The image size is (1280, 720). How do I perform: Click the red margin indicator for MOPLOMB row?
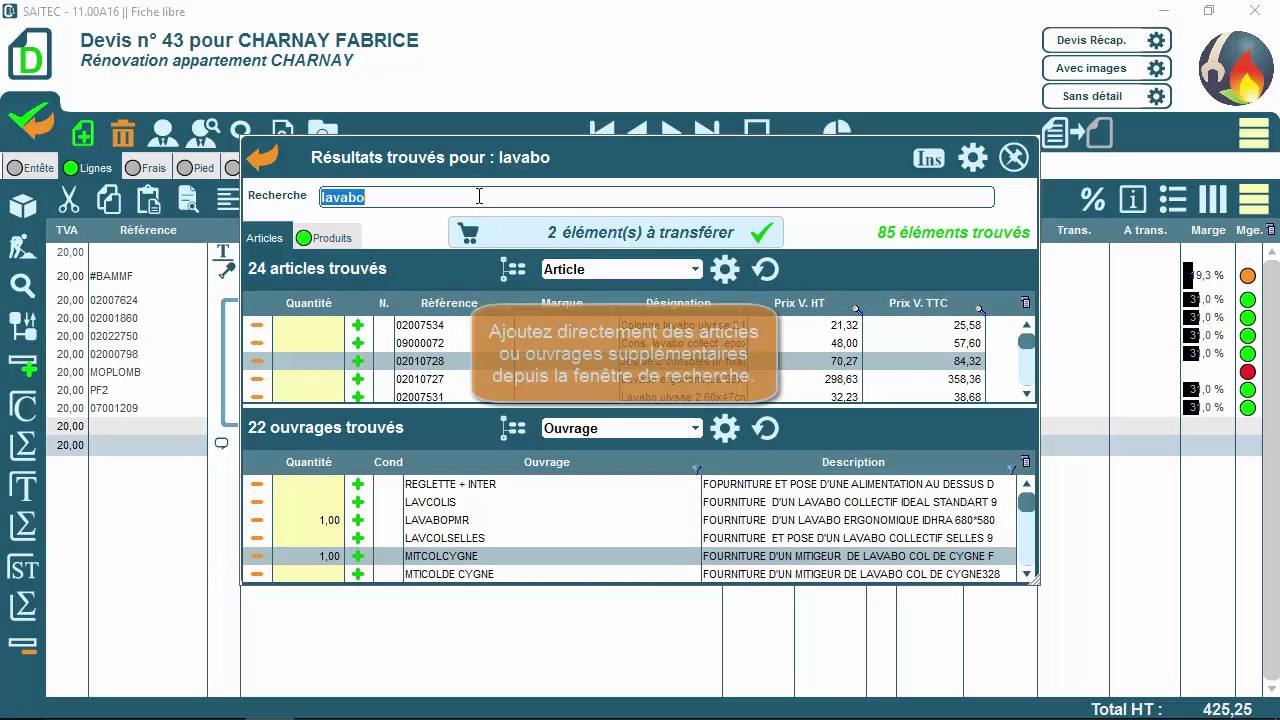tap(1247, 372)
